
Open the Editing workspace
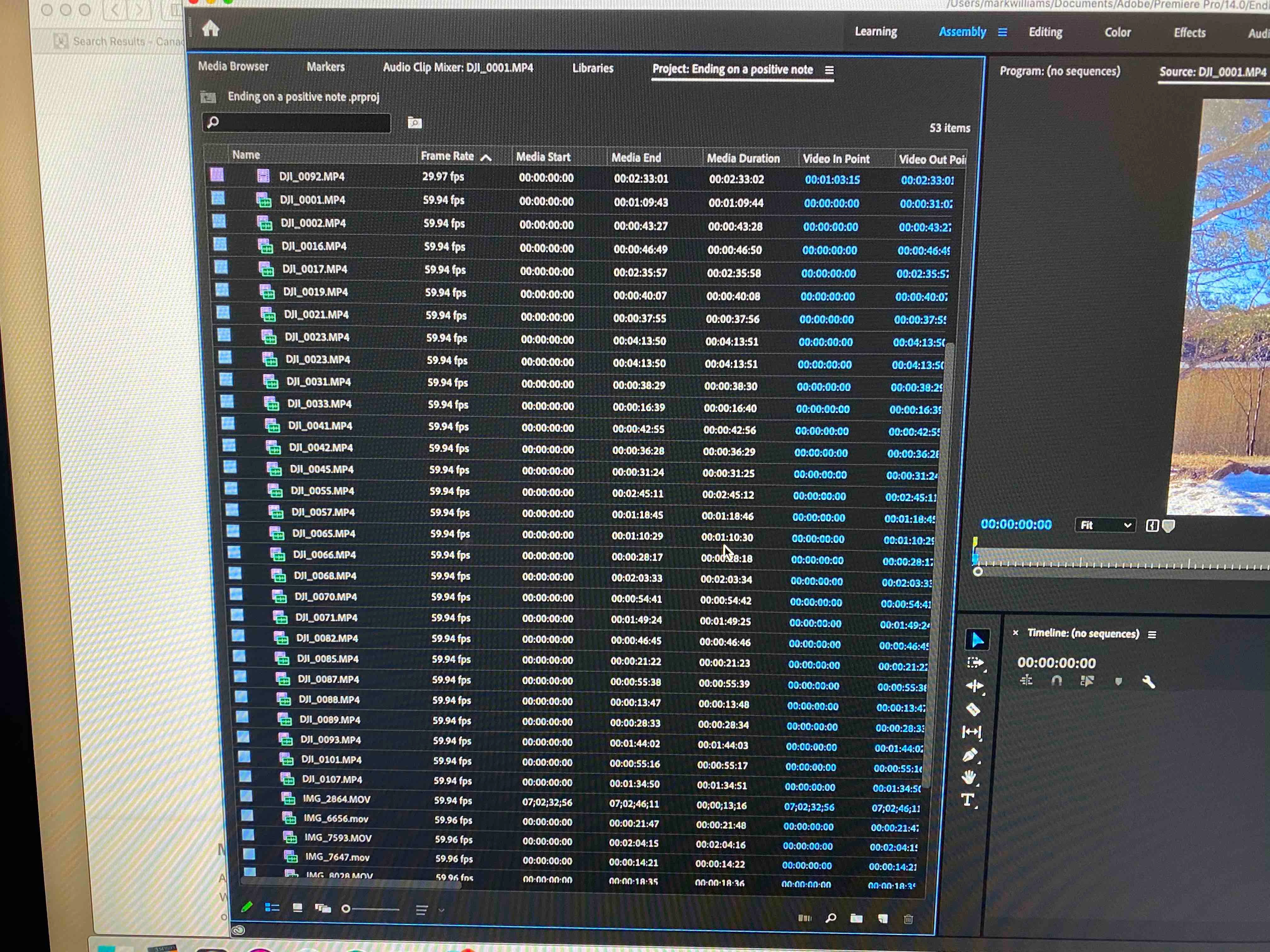1045,32
